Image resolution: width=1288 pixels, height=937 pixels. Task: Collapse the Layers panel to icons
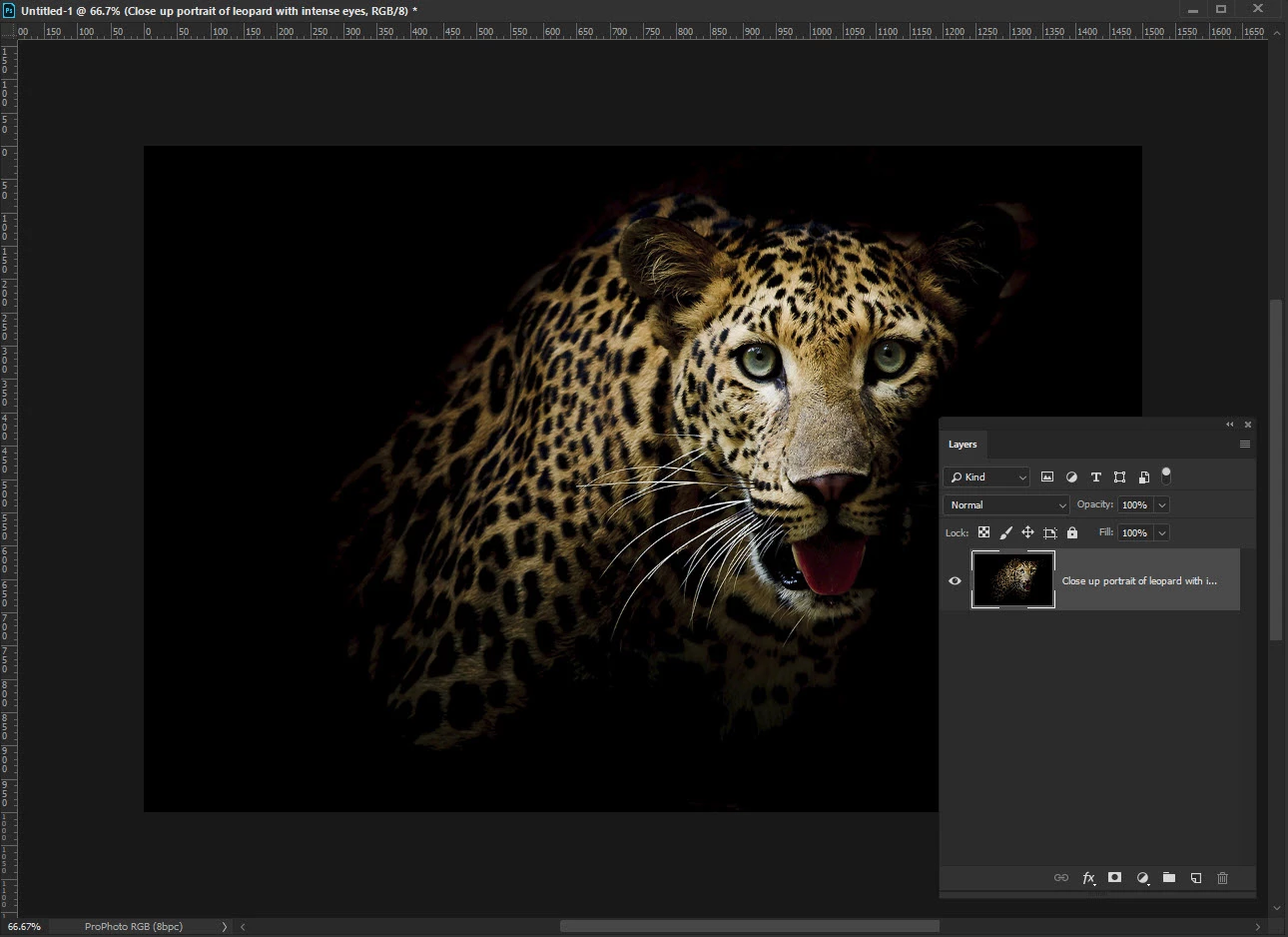click(x=1230, y=425)
